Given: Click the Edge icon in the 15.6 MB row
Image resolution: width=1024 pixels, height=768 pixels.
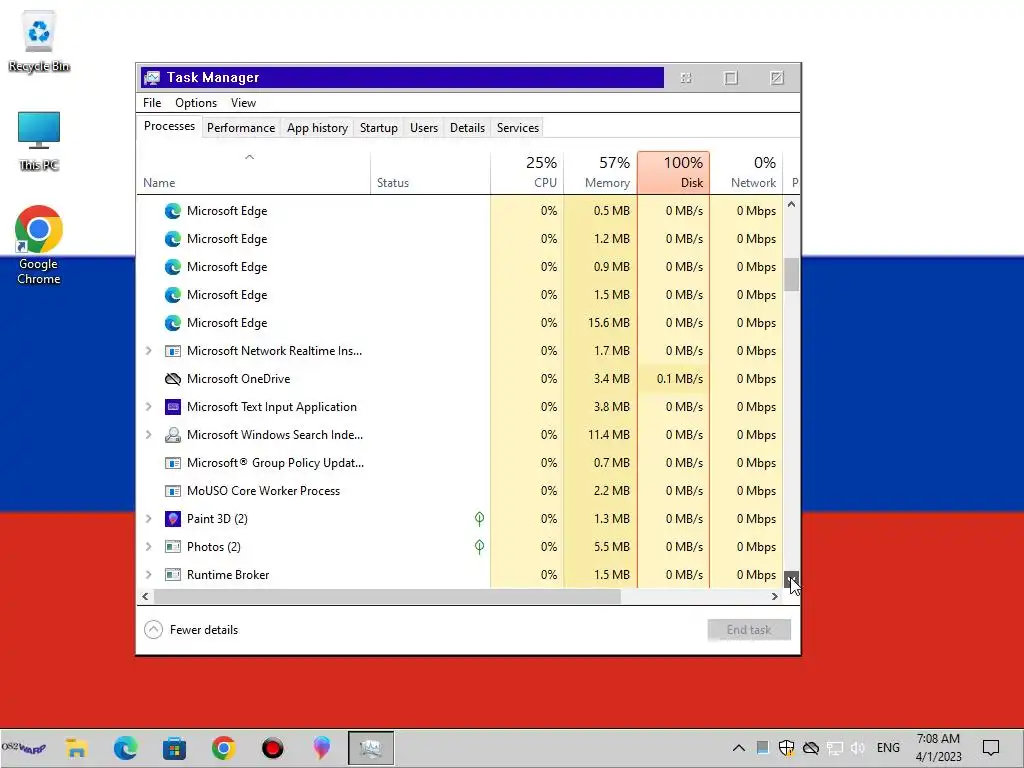Looking at the screenshot, I should pos(172,323).
